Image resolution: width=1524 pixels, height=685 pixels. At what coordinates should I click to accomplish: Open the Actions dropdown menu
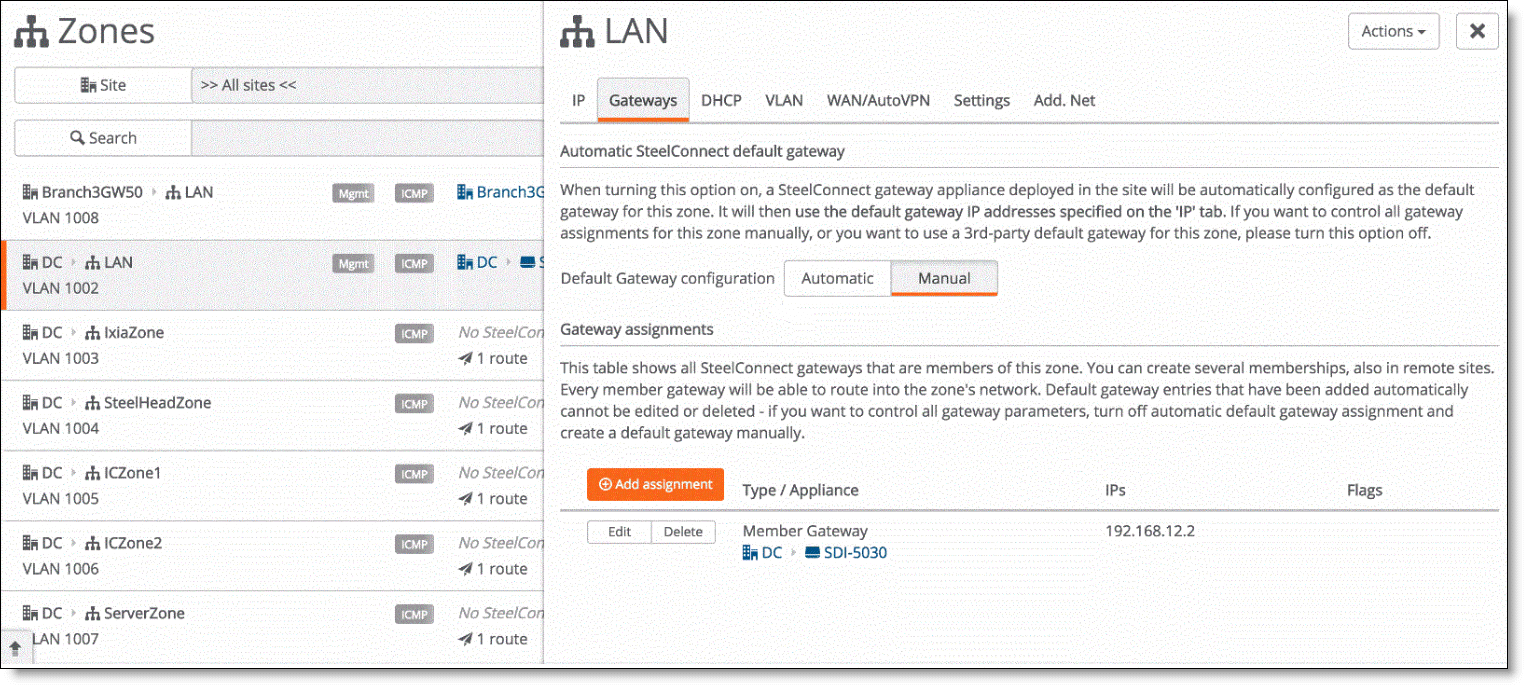[1393, 31]
